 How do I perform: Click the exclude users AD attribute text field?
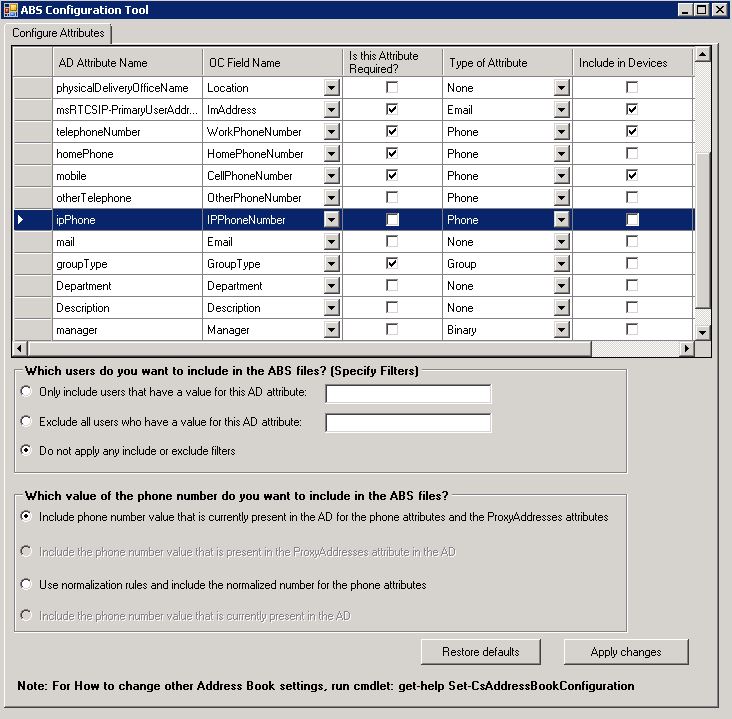[x=408, y=423]
